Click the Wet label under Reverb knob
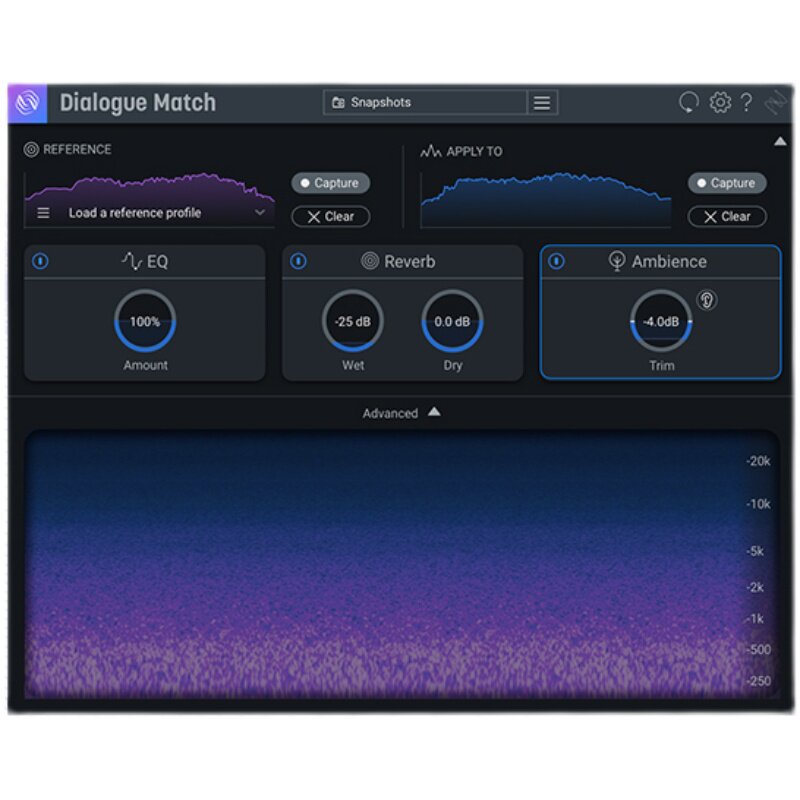The height and width of the screenshot is (800, 800). (353, 365)
